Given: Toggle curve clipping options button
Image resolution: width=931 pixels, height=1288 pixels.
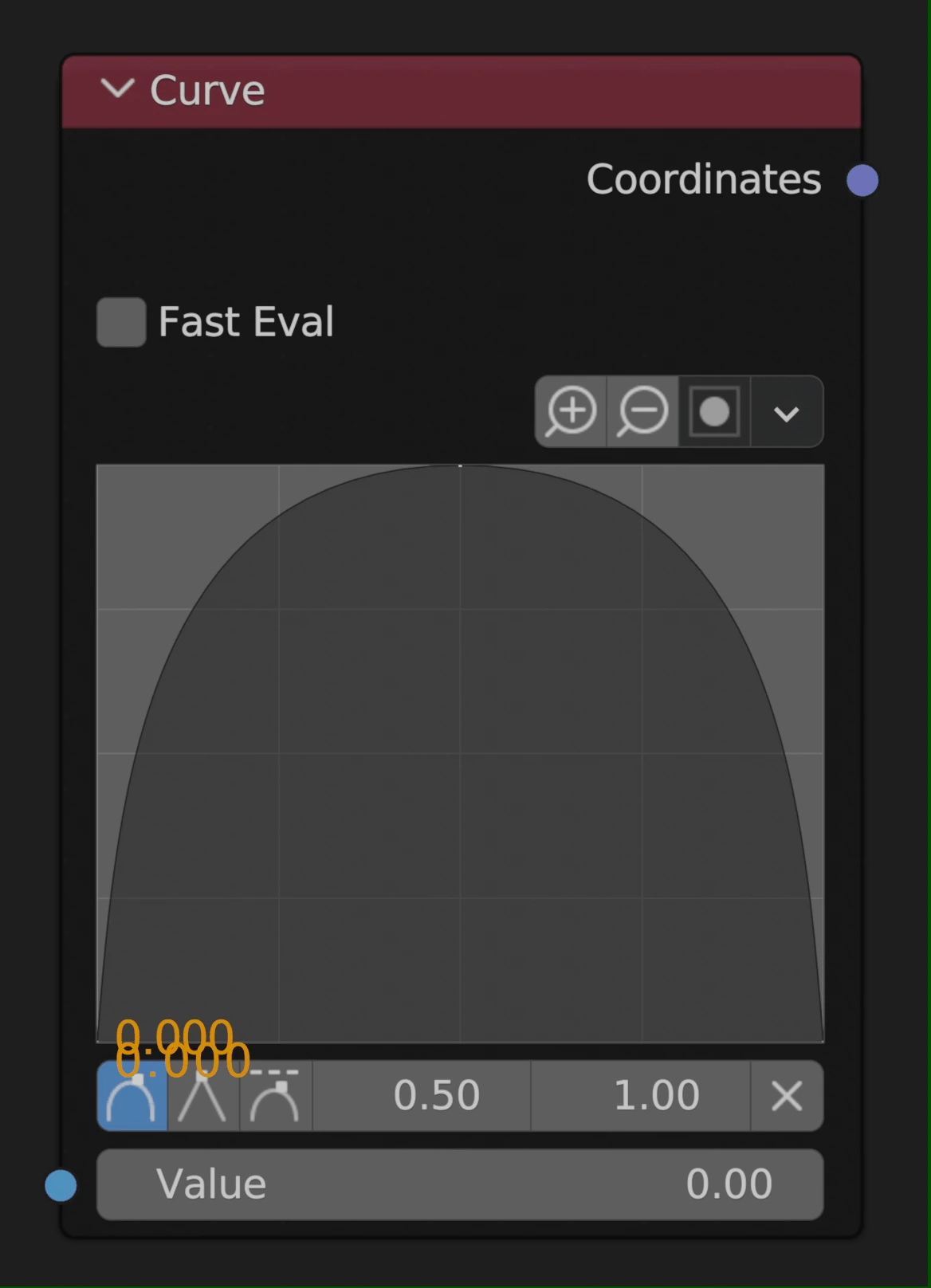Looking at the screenshot, I should 714,412.
